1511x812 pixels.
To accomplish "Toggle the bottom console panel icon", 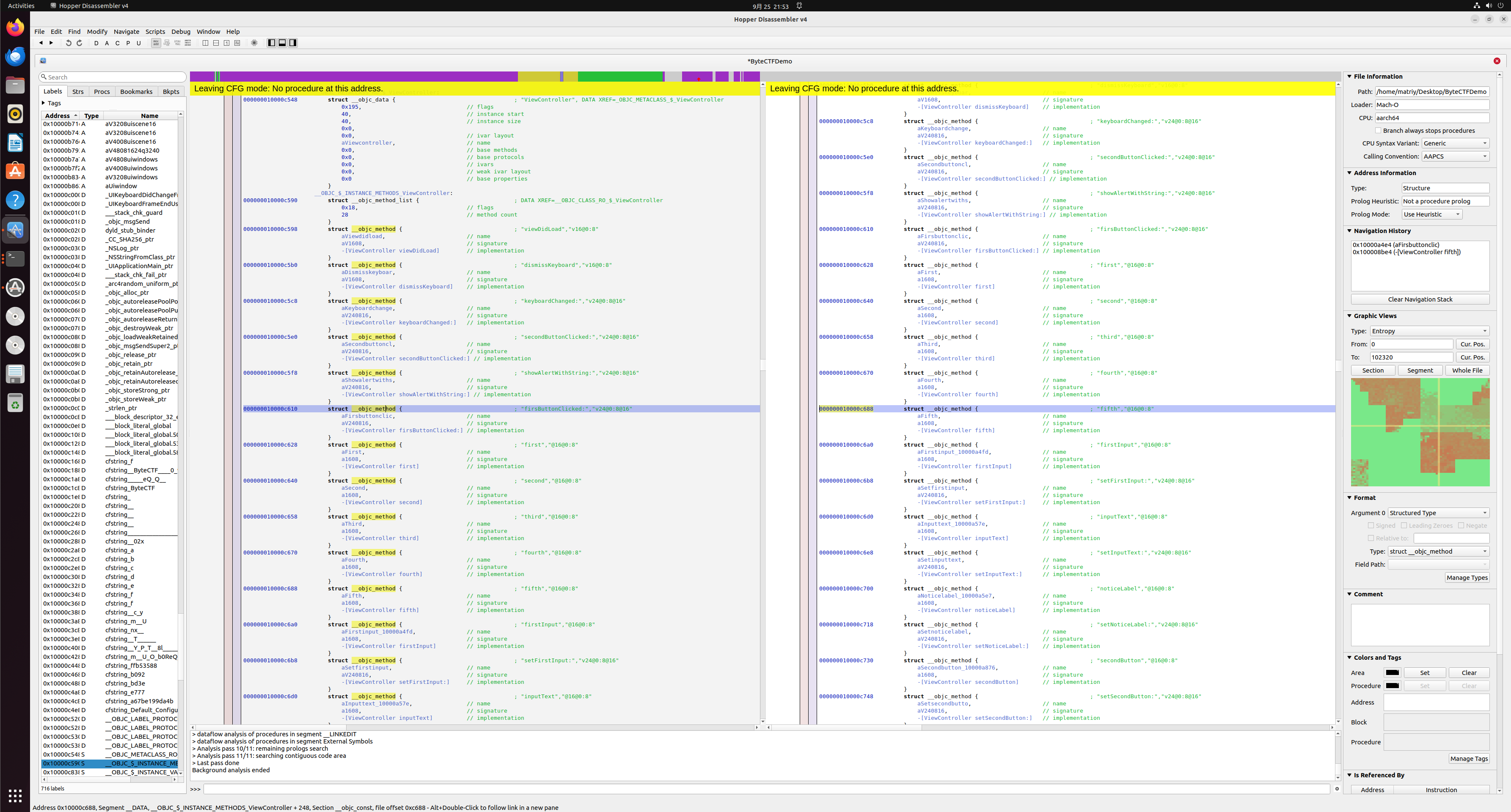I will (282, 43).
